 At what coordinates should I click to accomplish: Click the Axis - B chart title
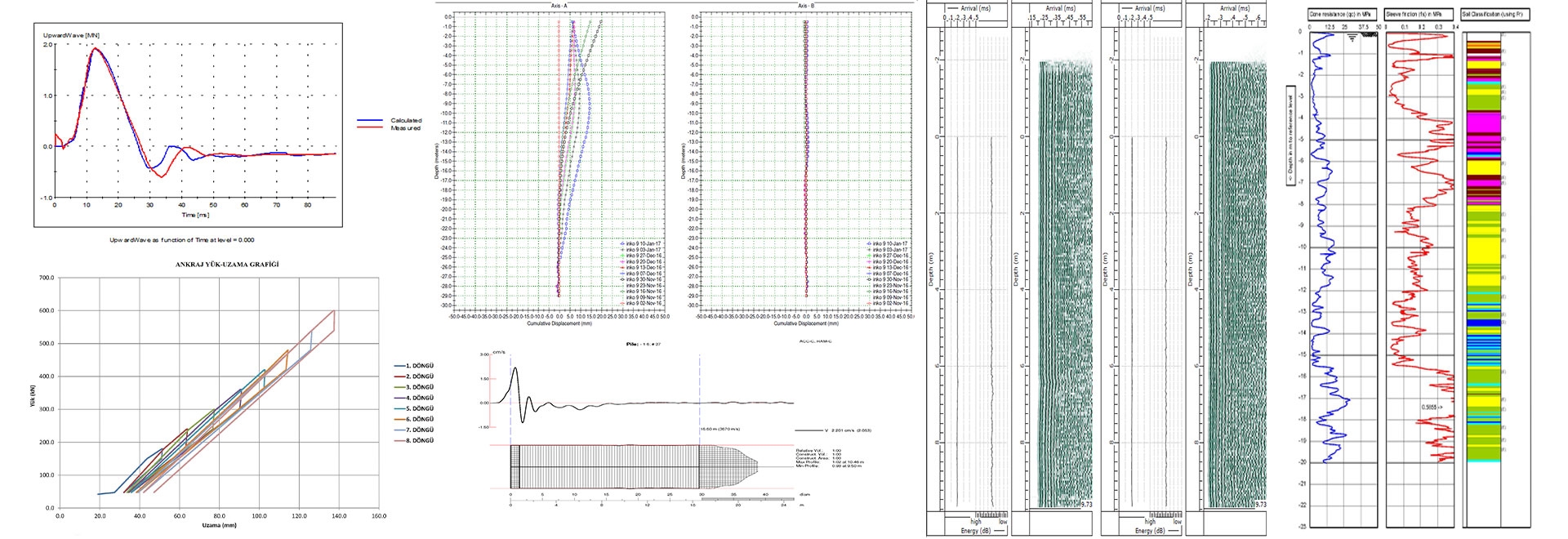pyautogui.click(x=806, y=6)
